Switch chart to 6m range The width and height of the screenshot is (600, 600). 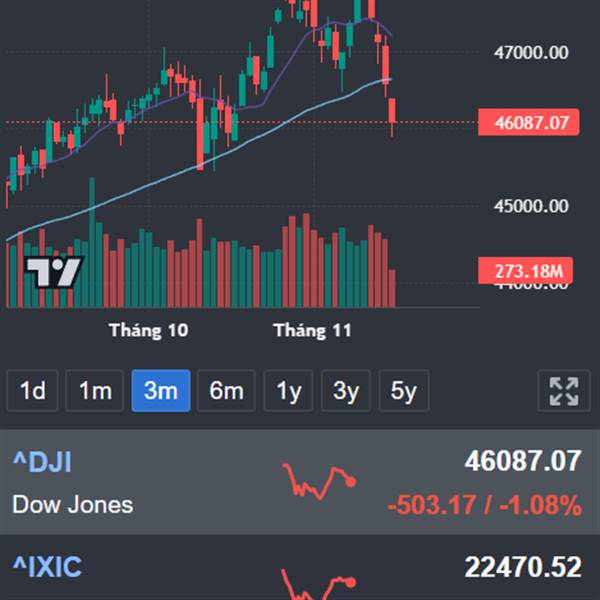coord(226,391)
